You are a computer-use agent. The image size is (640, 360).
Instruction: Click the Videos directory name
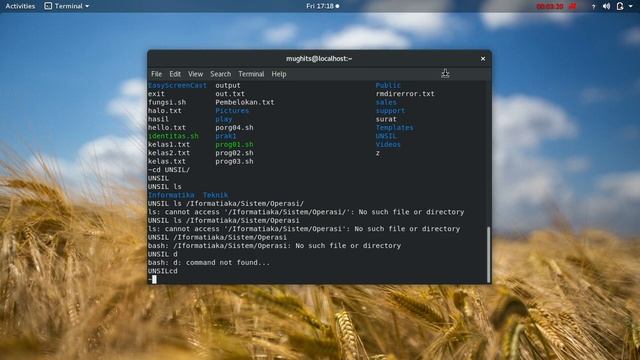point(388,144)
